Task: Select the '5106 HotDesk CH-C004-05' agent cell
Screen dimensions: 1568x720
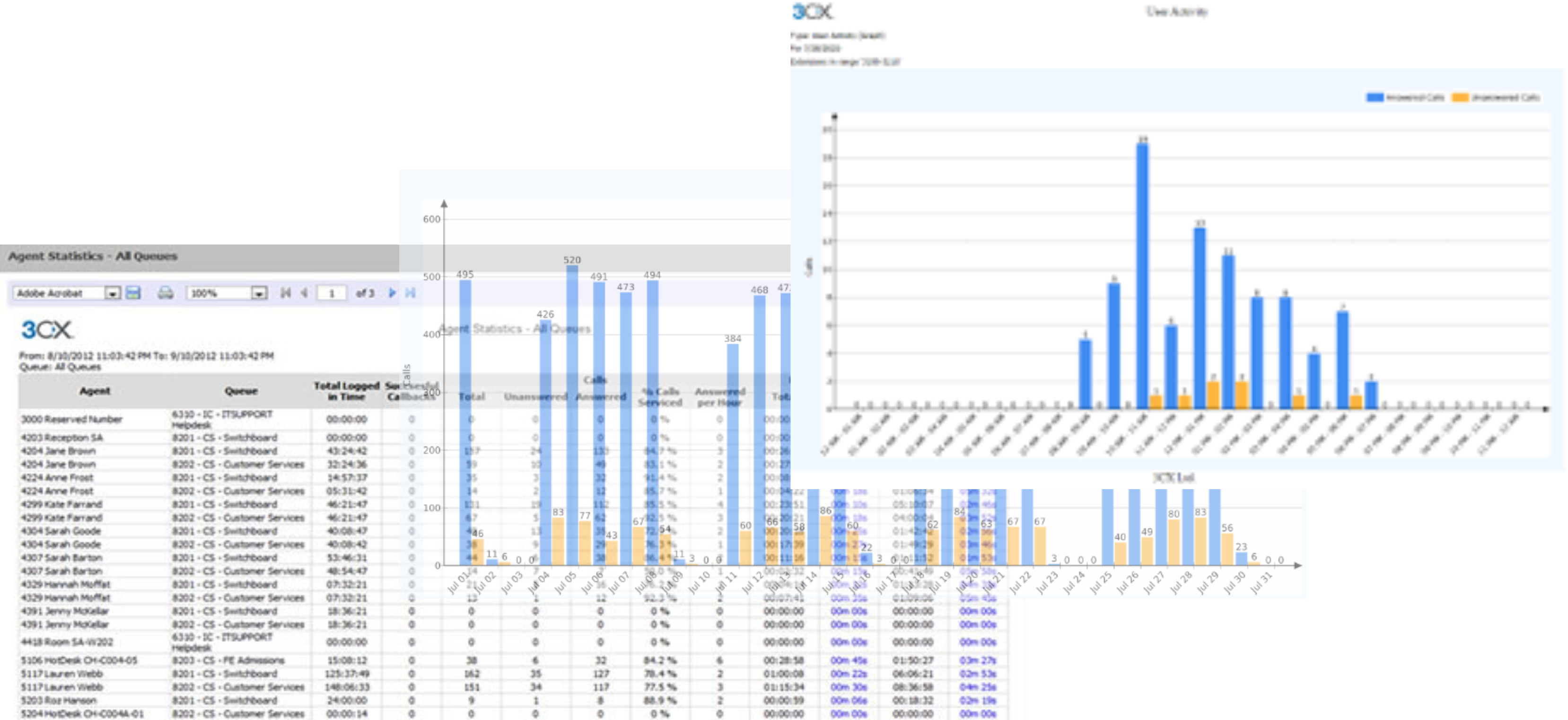Action: click(79, 660)
